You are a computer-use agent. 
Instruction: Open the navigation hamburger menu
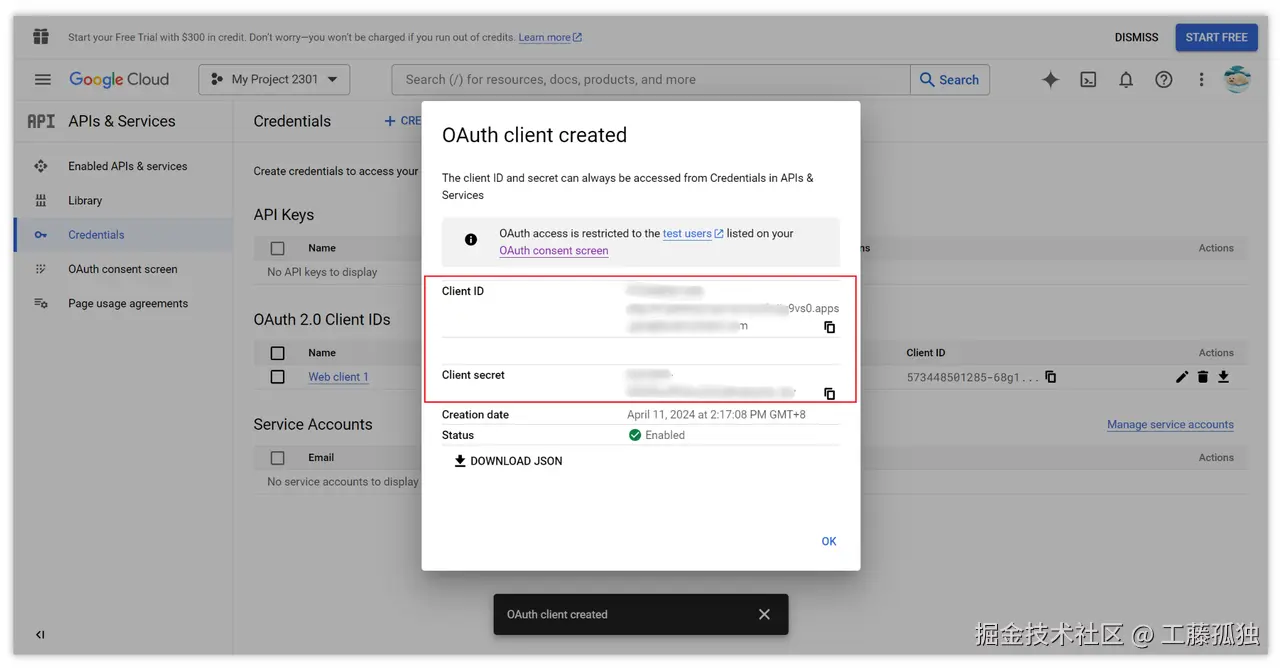coord(42,79)
